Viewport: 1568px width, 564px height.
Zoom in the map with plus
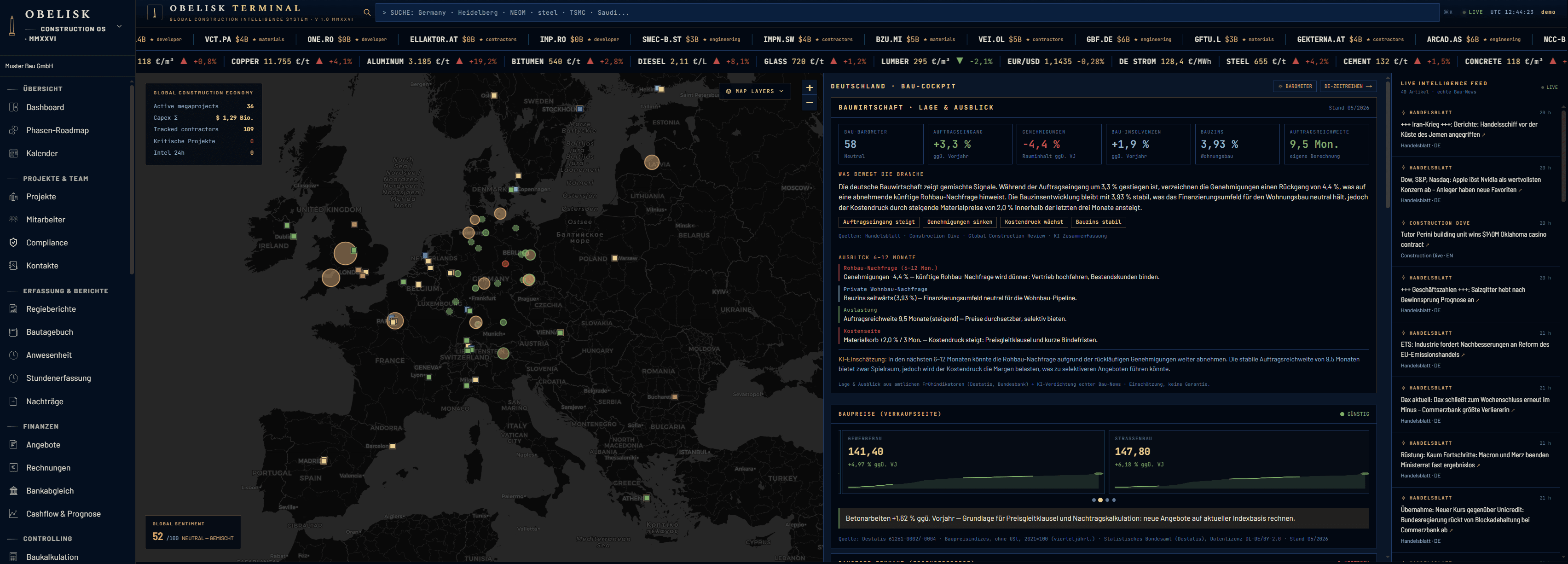point(810,87)
